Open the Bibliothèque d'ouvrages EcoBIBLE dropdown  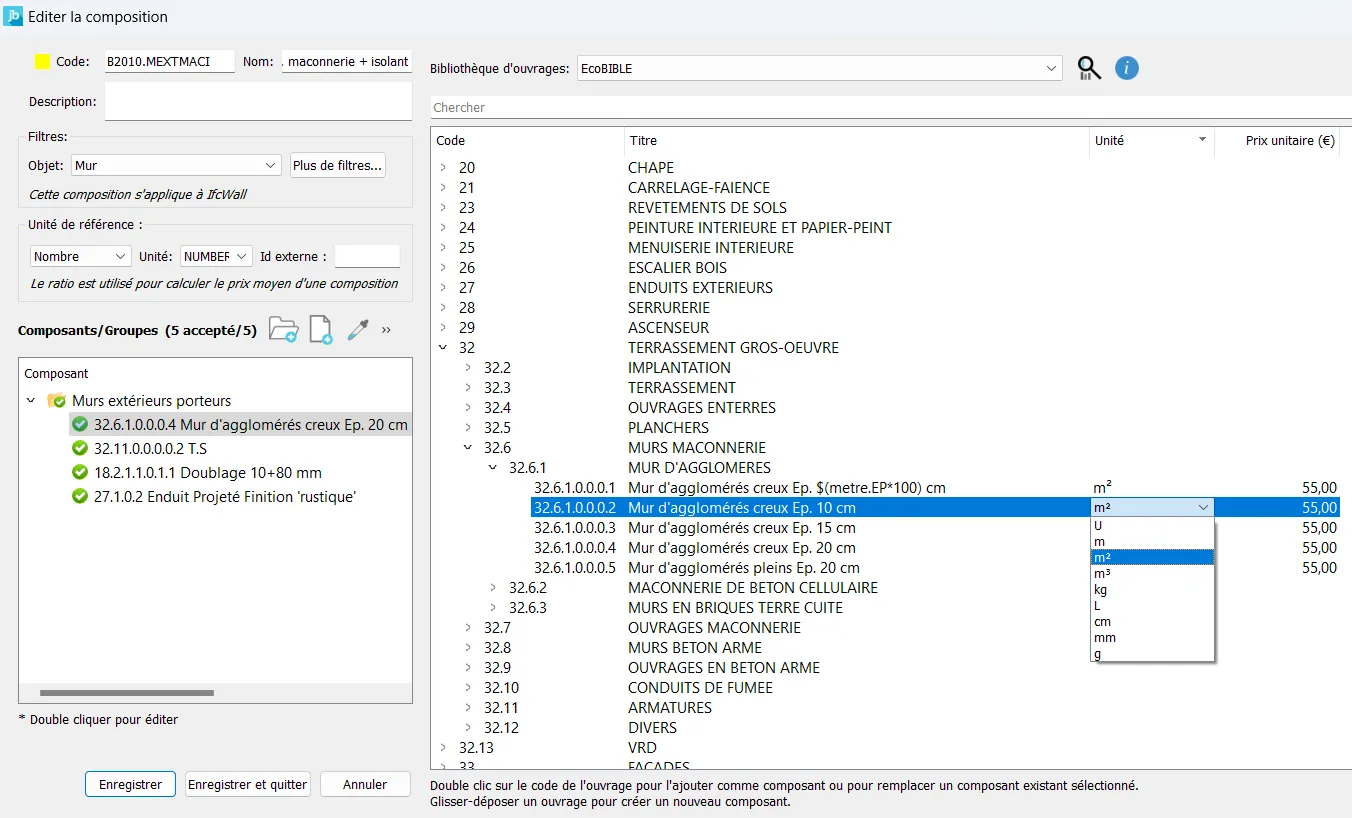(x=819, y=69)
